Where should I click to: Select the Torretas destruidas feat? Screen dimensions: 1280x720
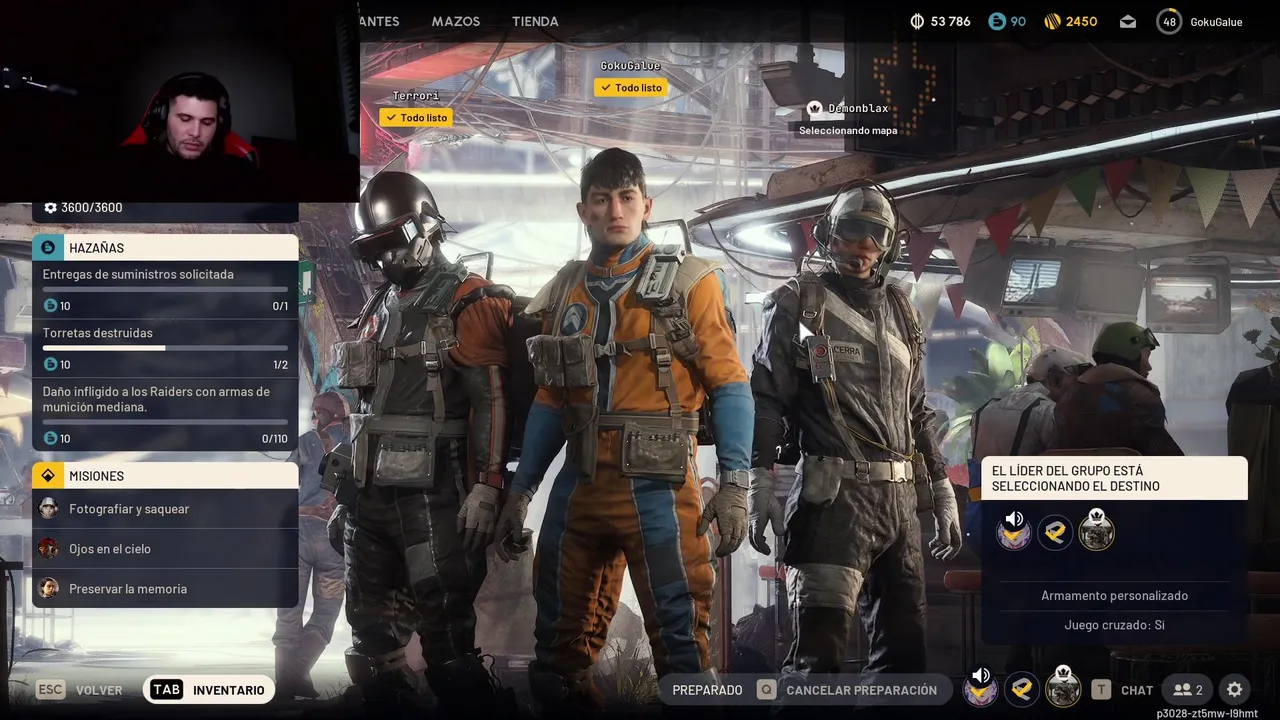(x=165, y=349)
